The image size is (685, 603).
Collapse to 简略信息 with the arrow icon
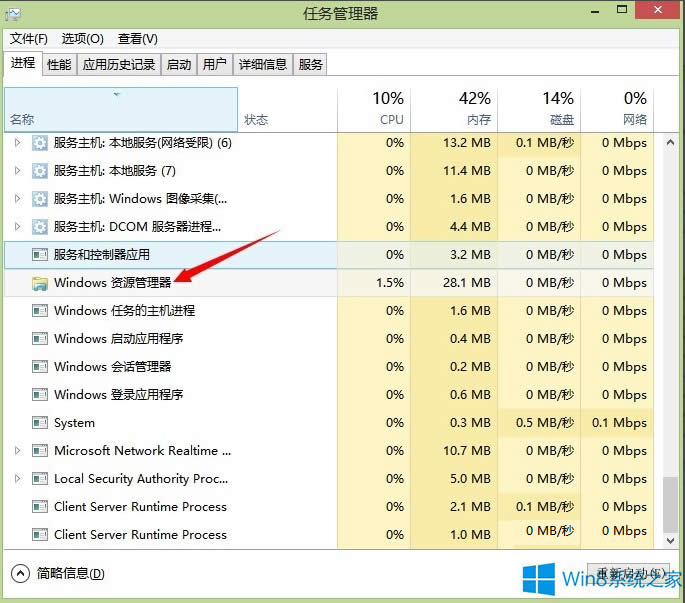tap(20, 574)
